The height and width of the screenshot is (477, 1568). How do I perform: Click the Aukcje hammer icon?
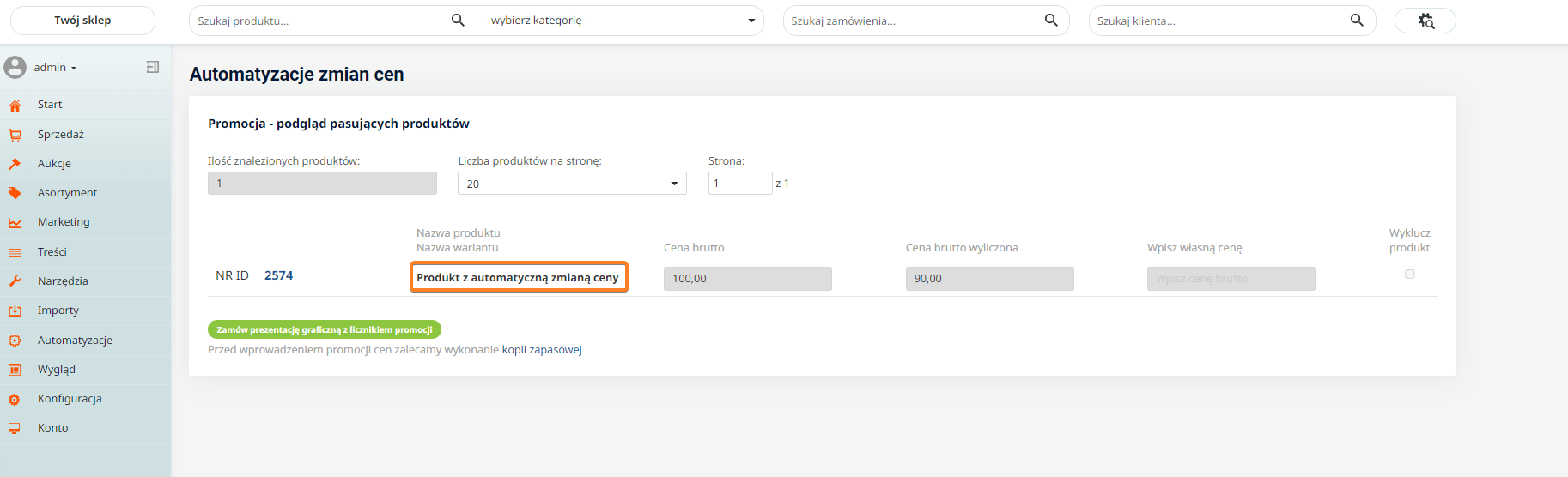[x=15, y=164]
